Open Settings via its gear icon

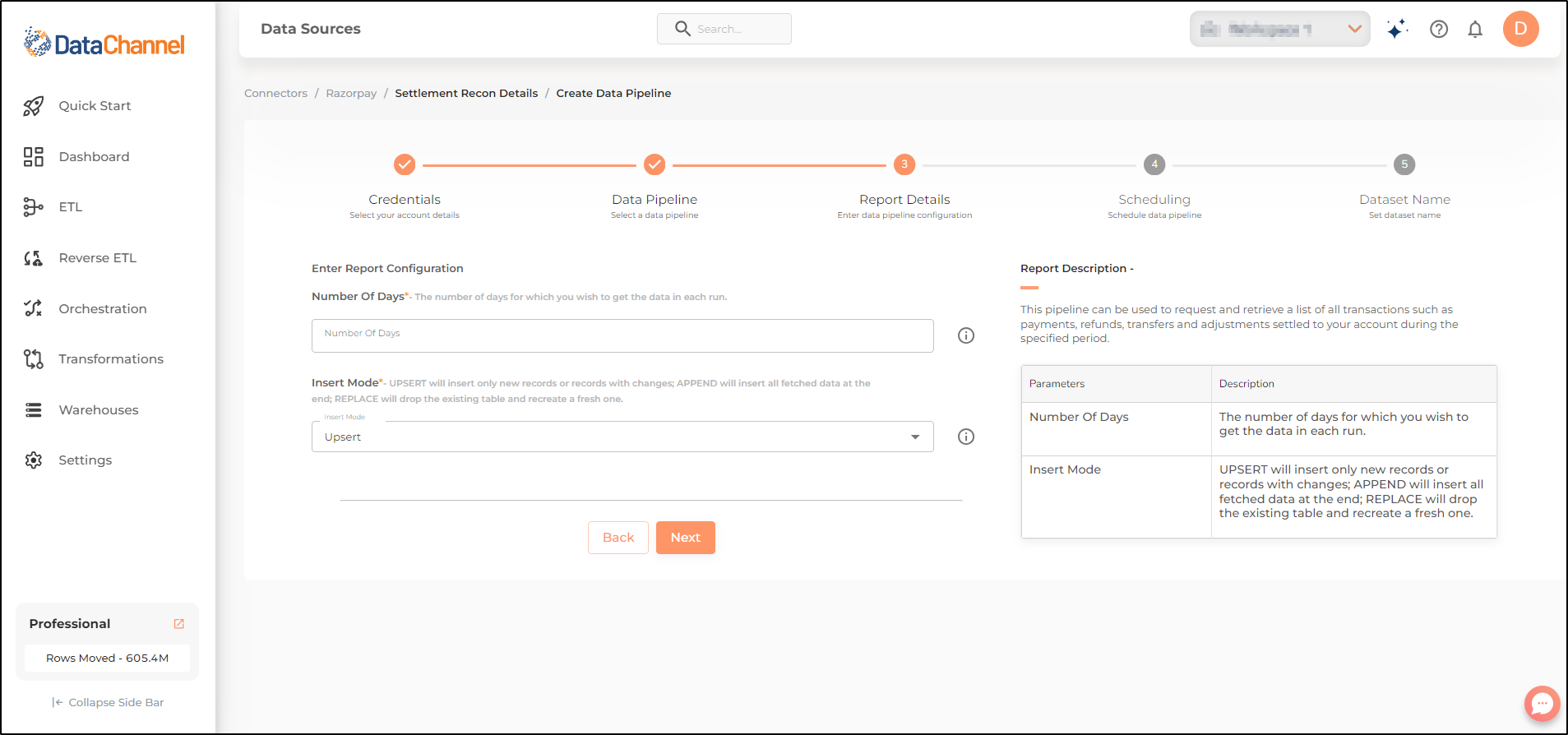33,460
